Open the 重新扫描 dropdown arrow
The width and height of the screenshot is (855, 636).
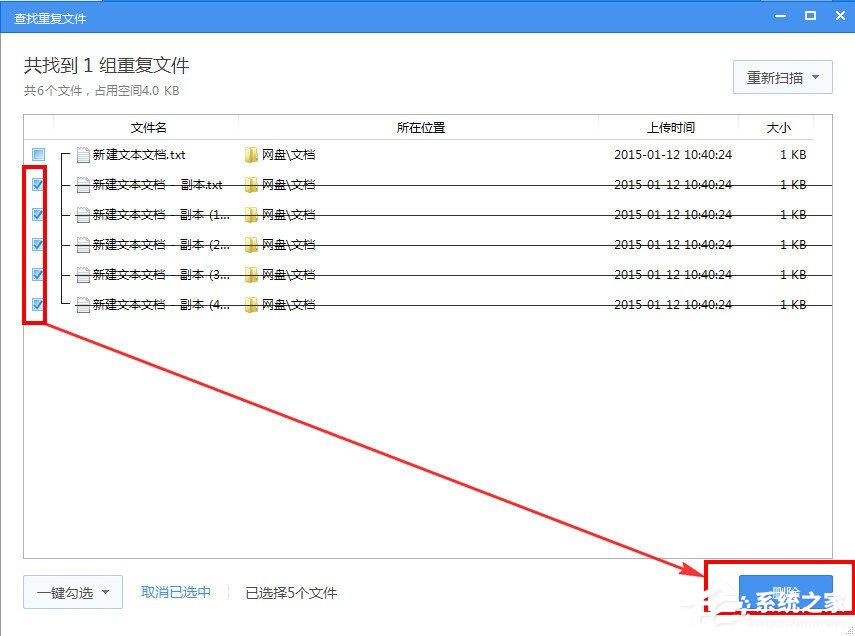814,77
